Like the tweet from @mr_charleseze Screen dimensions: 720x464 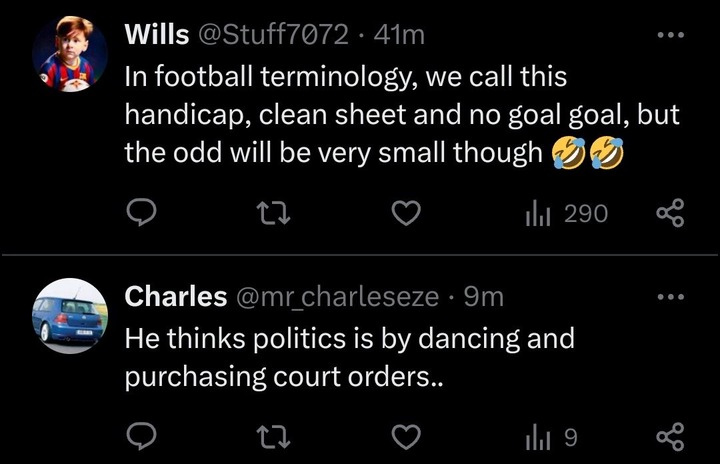[406, 436]
